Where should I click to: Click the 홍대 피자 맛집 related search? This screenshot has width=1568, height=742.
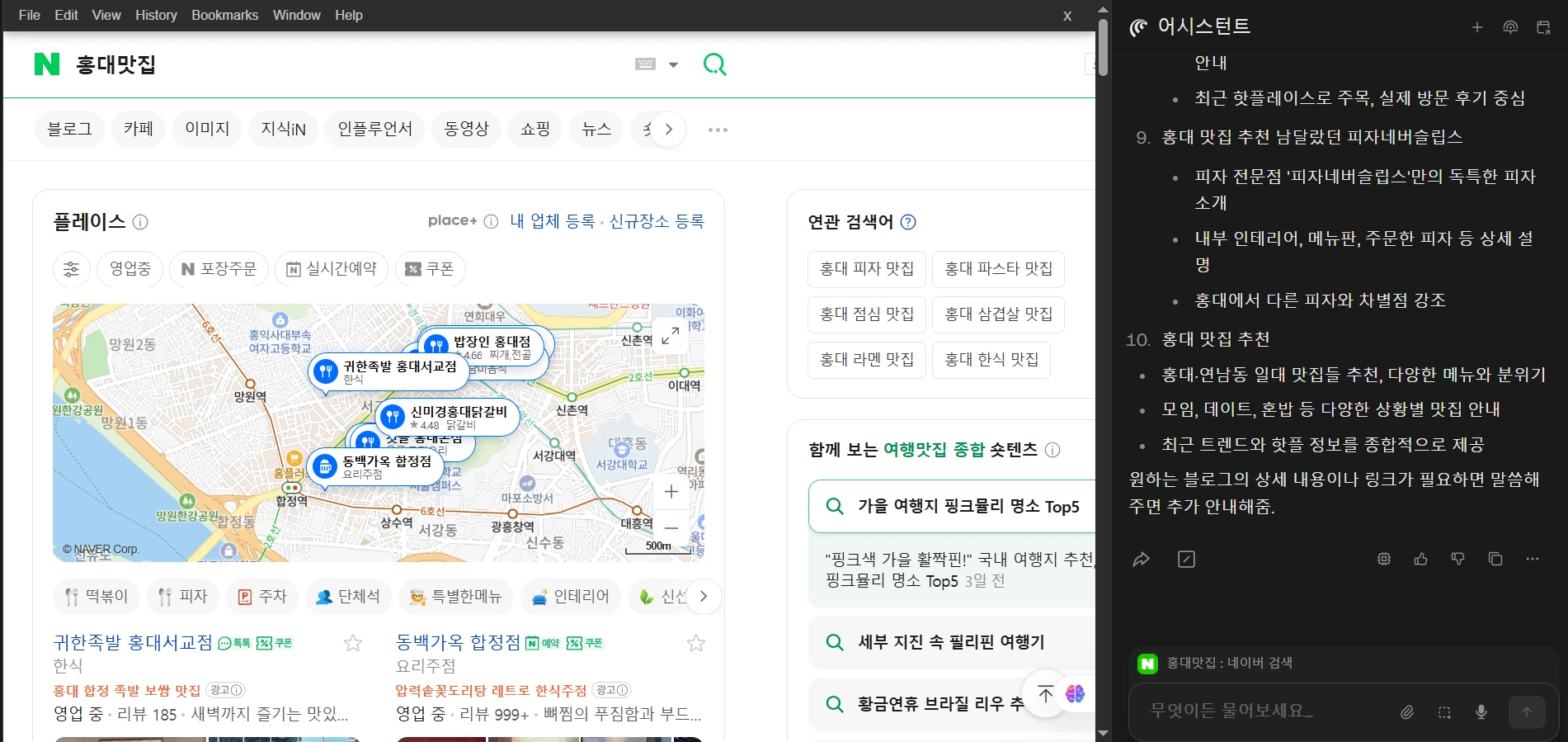tap(866, 269)
